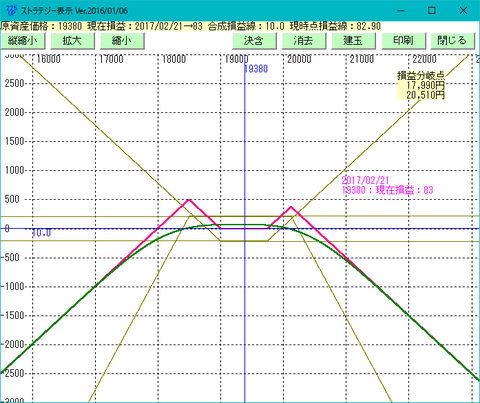Click the 印刷 print button
This screenshot has width=480, height=403.
tap(404, 41)
